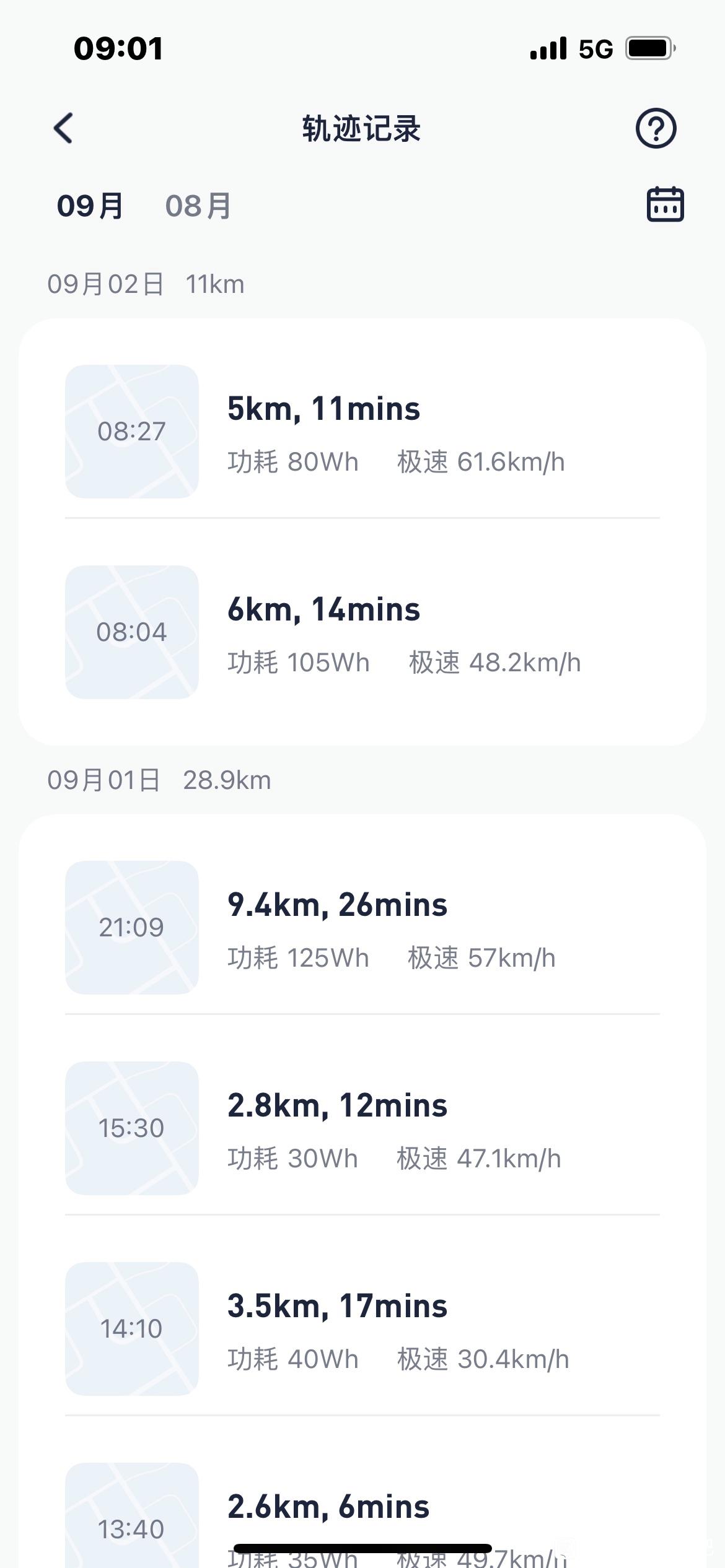Tap the back arrow icon
This screenshot has height=1568, width=725.
tap(63, 128)
